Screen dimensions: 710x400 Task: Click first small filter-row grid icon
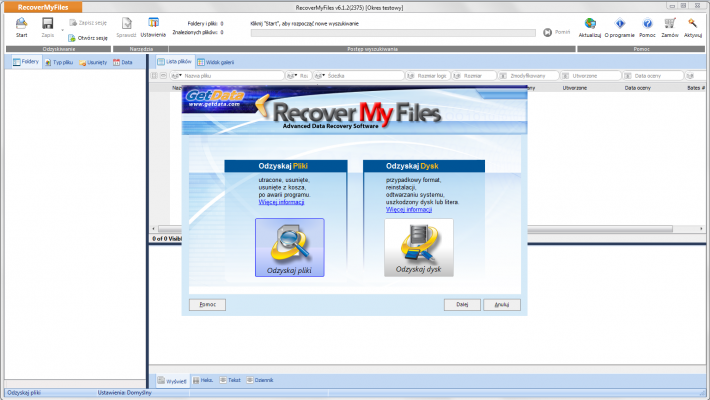[x=154, y=76]
